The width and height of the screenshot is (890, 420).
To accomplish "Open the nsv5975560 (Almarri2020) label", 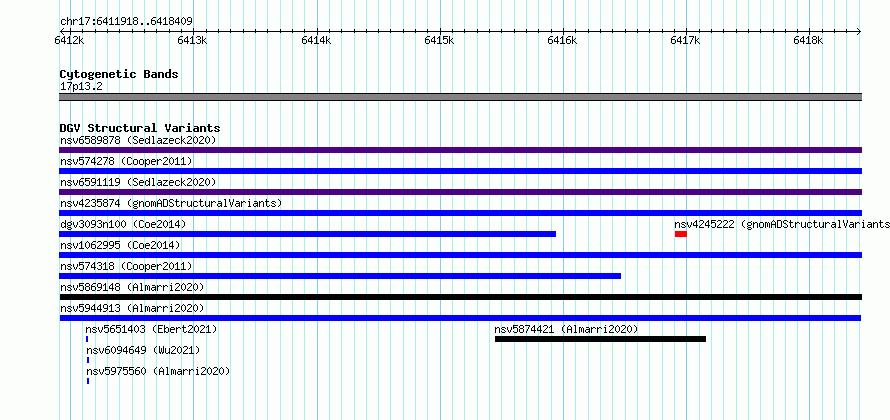I will pyautogui.click(x=158, y=371).
